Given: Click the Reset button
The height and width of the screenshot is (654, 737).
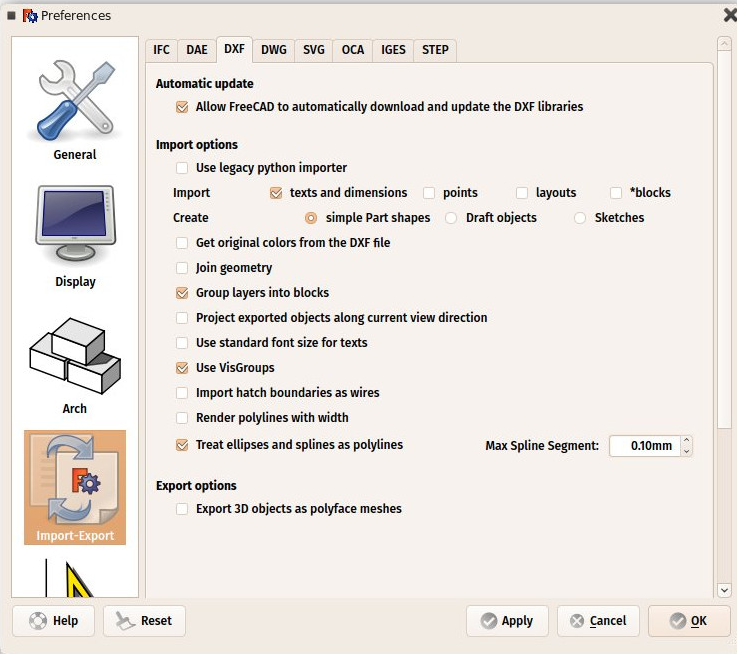Looking at the screenshot, I should point(144,621).
